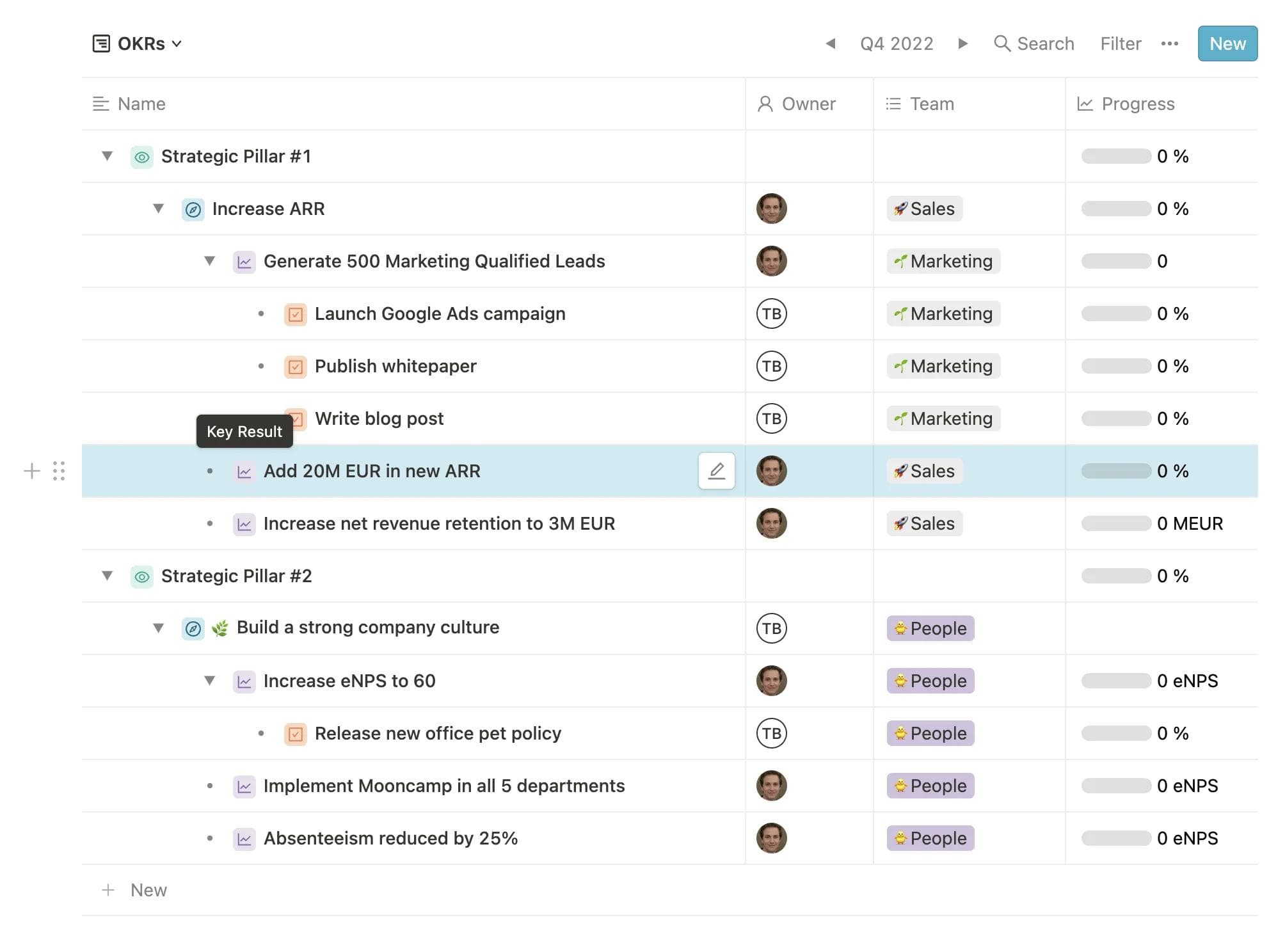This screenshot has height=952, width=1285.
Task: Click the task checkbox icon for Launch Google Ads campaign
Action: pos(295,314)
